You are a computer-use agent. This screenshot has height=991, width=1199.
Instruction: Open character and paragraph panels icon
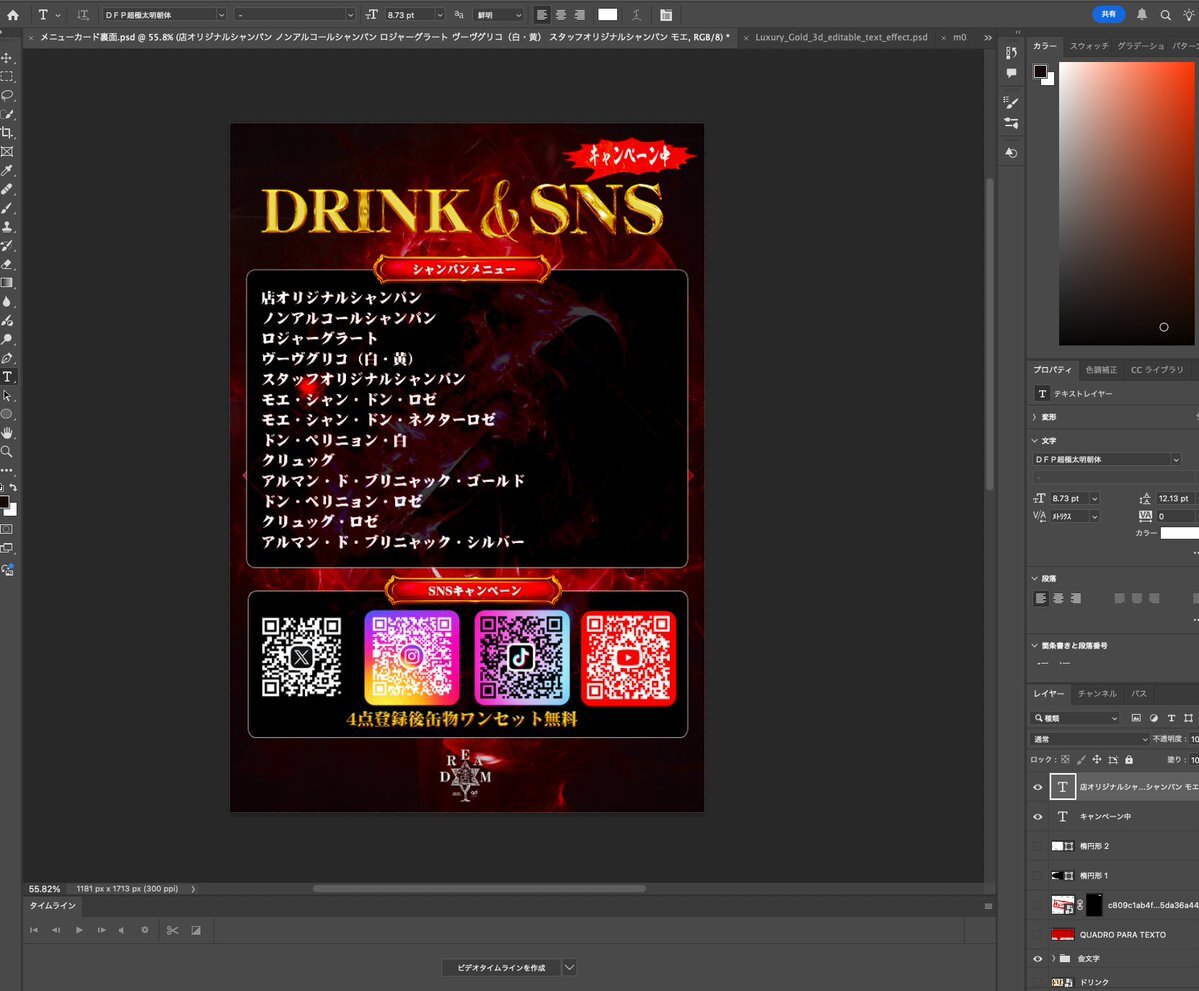coord(666,15)
